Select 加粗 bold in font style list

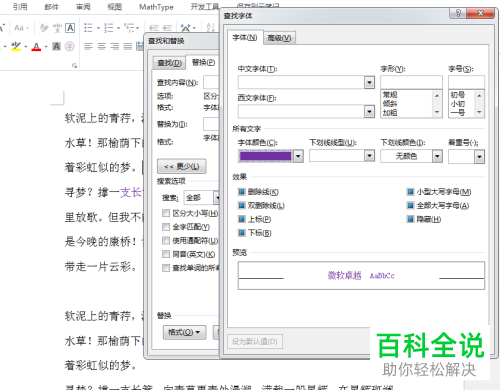click(390, 113)
